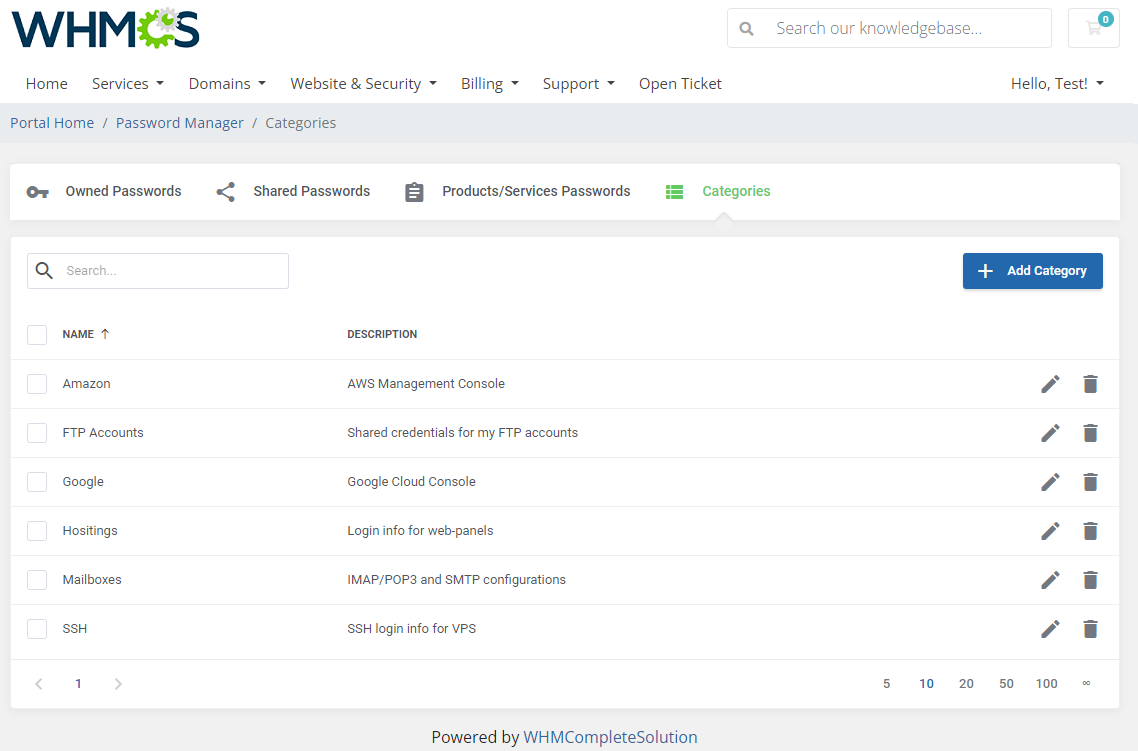The width and height of the screenshot is (1138, 751).
Task: Check the FTP Accounts row checkbox
Action: pos(37,433)
